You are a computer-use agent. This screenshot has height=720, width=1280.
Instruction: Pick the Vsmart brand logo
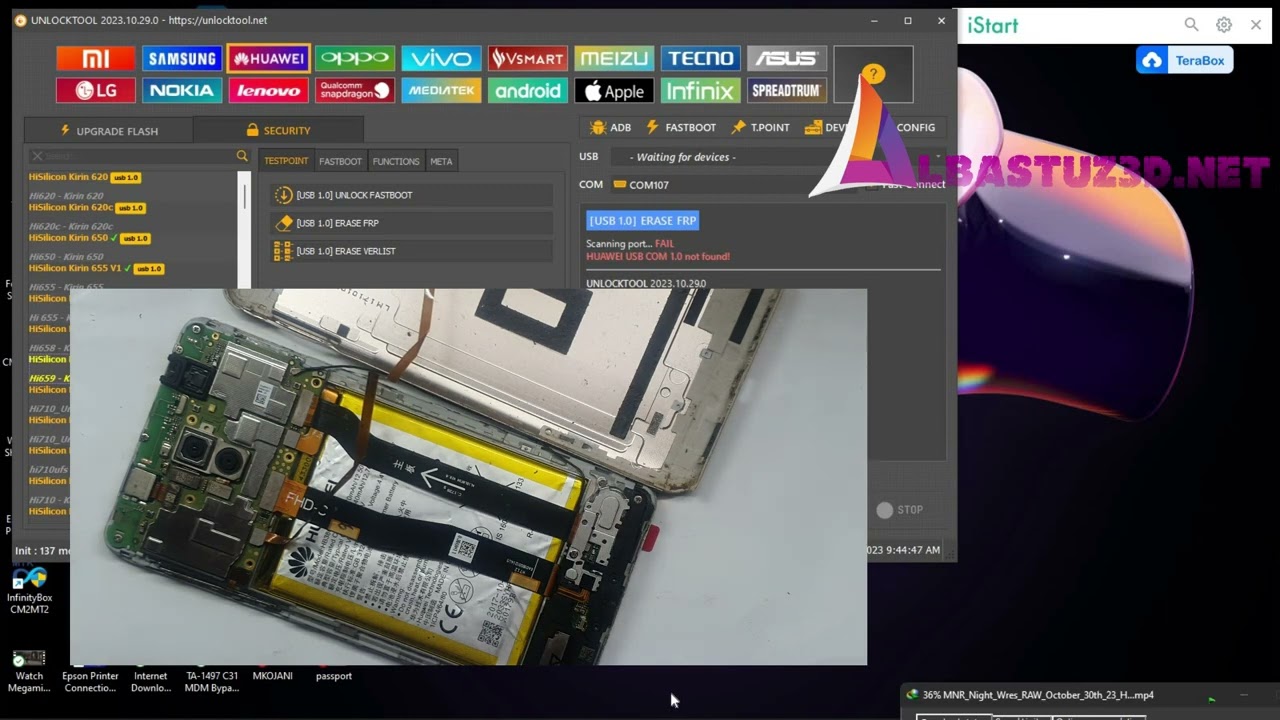click(x=528, y=59)
